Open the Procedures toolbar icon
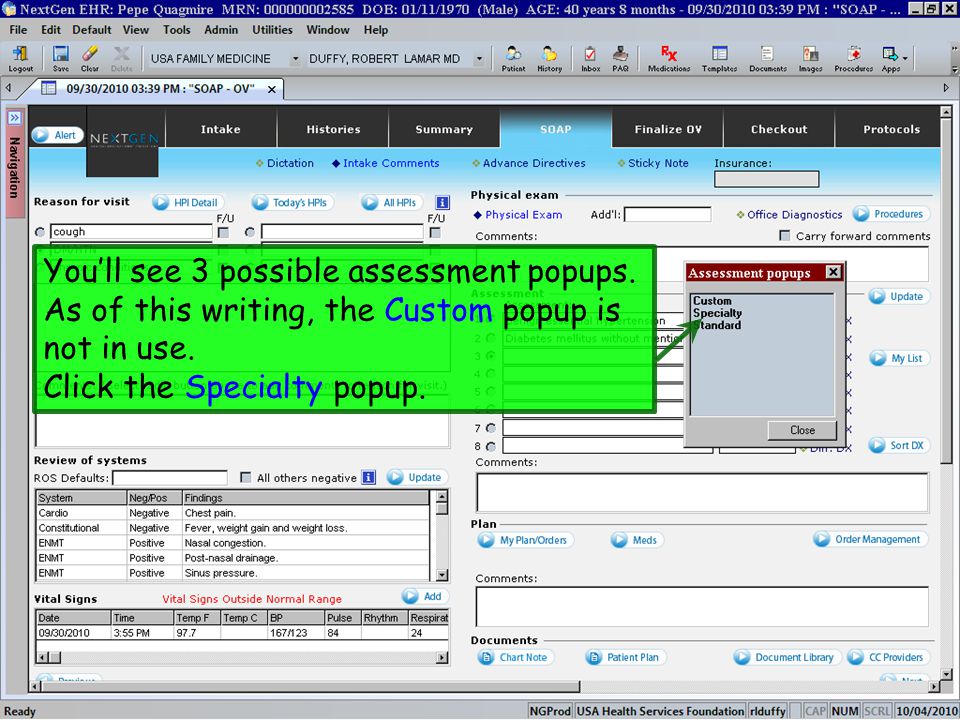The height and width of the screenshot is (720, 960). click(853, 59)
